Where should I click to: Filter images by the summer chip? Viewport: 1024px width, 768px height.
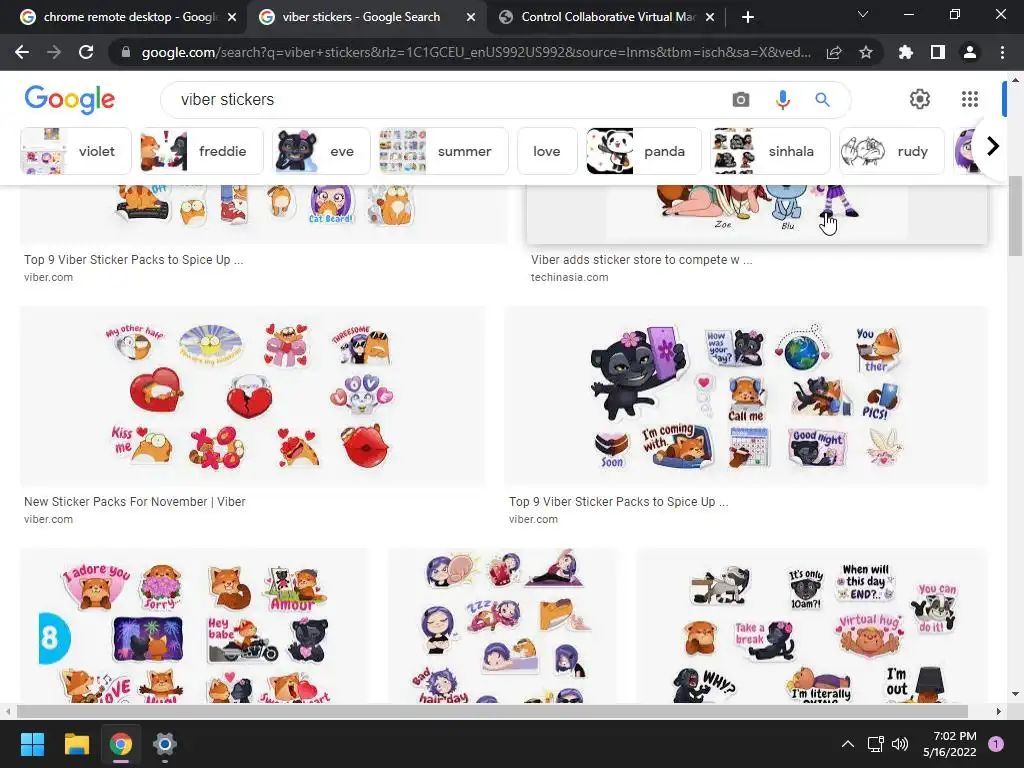click(443, 151)
